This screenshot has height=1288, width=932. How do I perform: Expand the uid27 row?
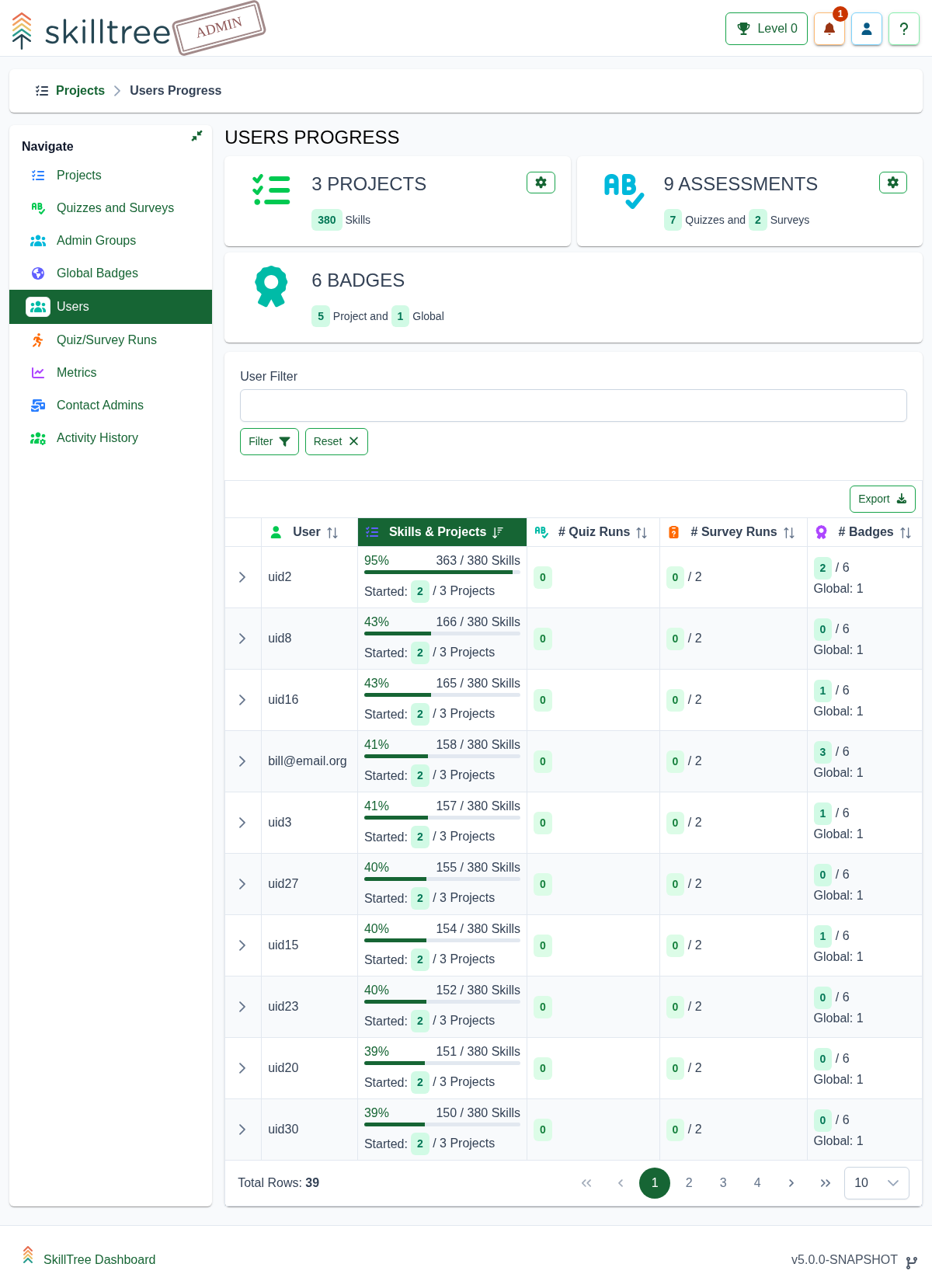click(242, 884)
